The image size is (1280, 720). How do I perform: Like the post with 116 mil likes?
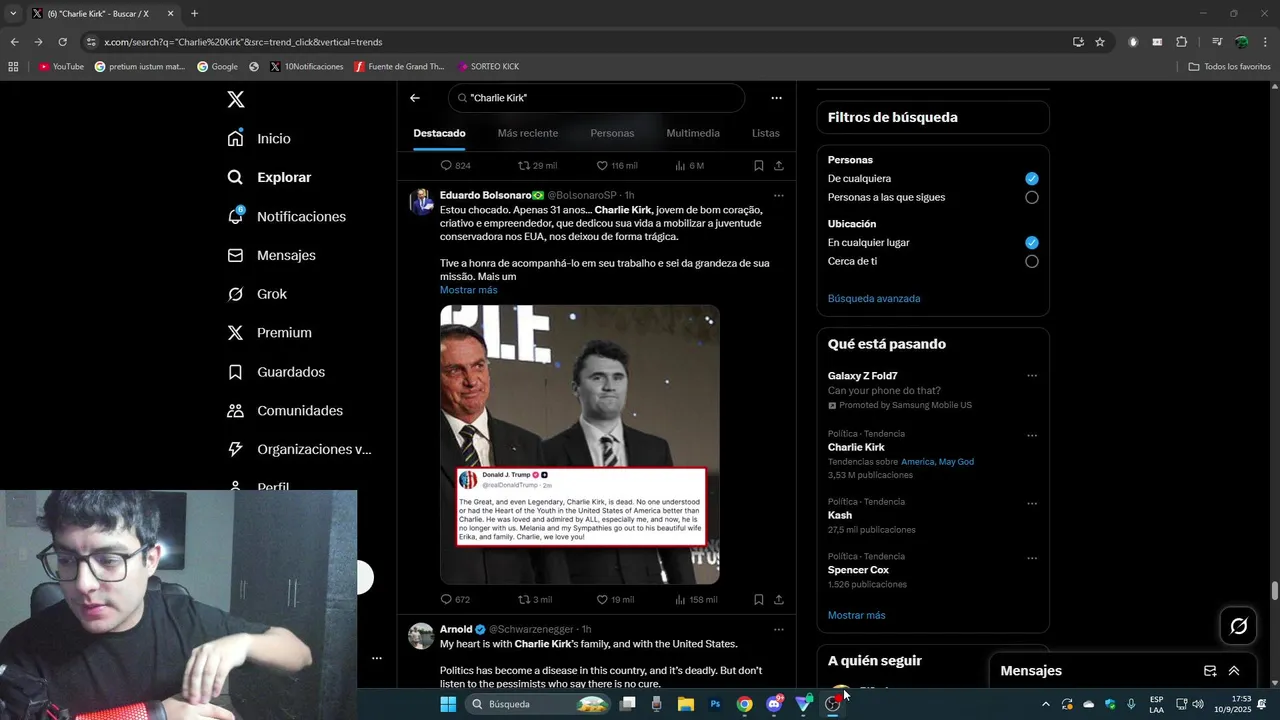(616, 166)
